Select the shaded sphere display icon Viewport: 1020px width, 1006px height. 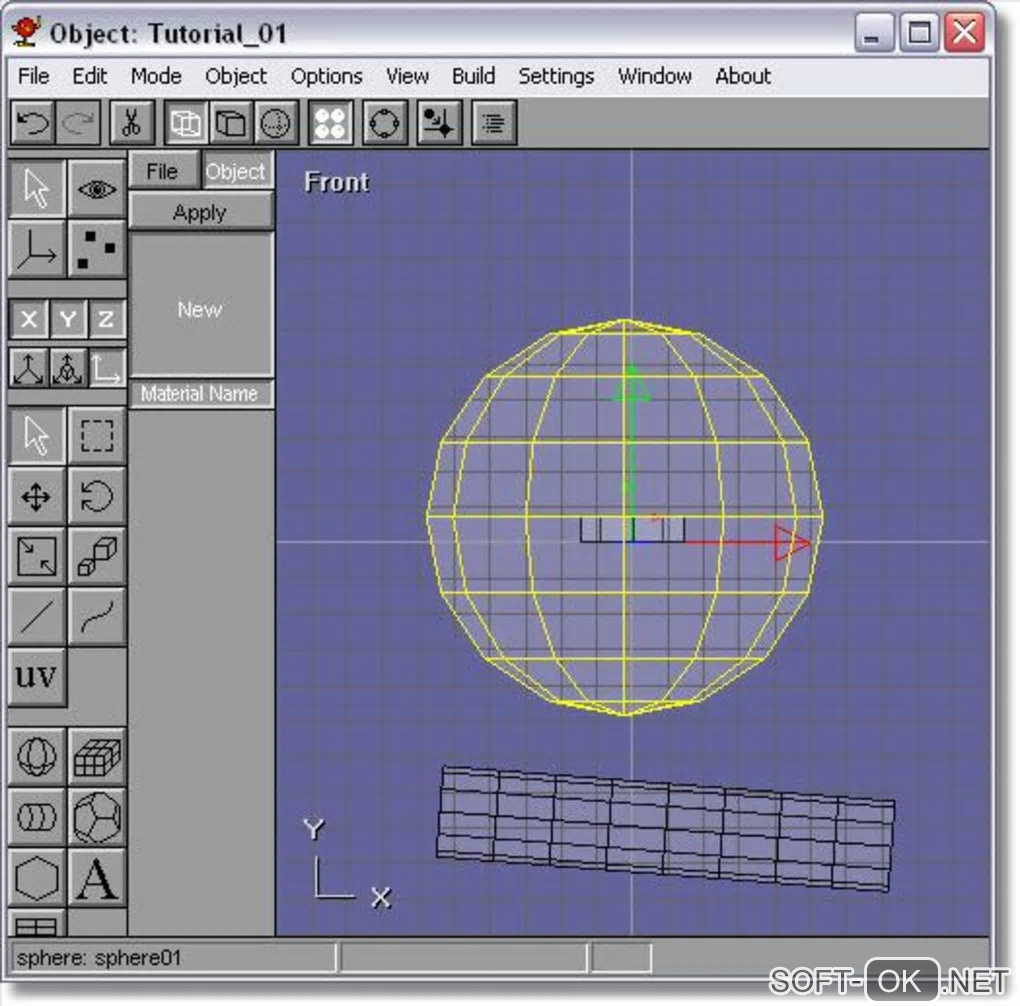[x=276, y=122]
